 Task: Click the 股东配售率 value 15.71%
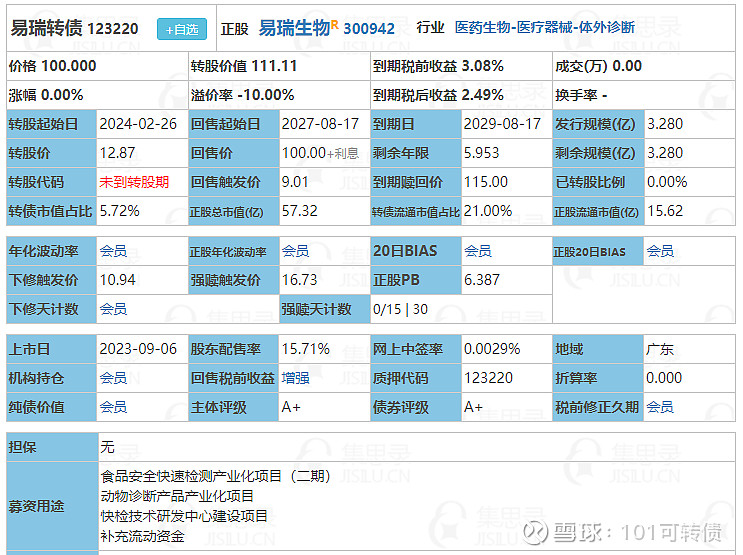[306, 349]
